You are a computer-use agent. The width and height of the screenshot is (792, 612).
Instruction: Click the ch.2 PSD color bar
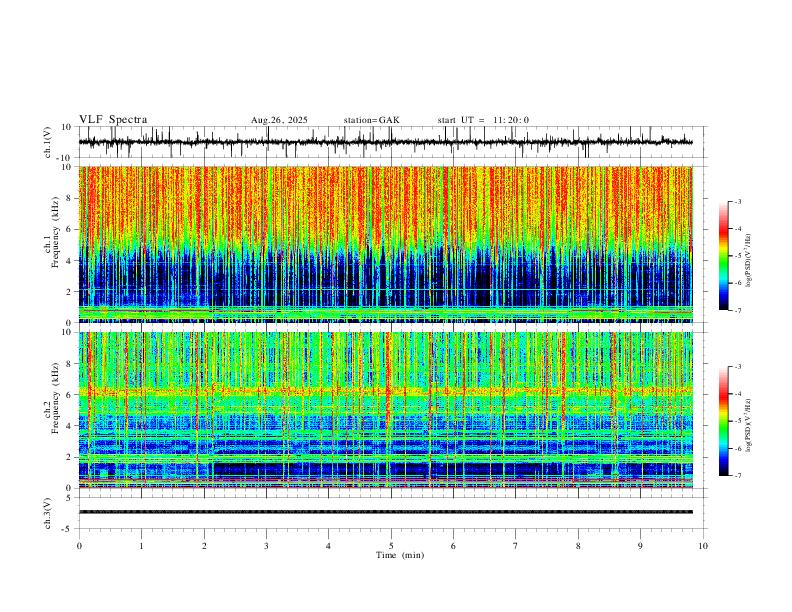point(724,421)
